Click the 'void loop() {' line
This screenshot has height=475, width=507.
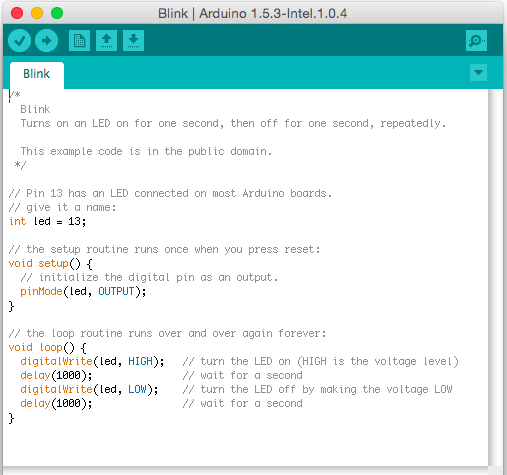[48, 348]
